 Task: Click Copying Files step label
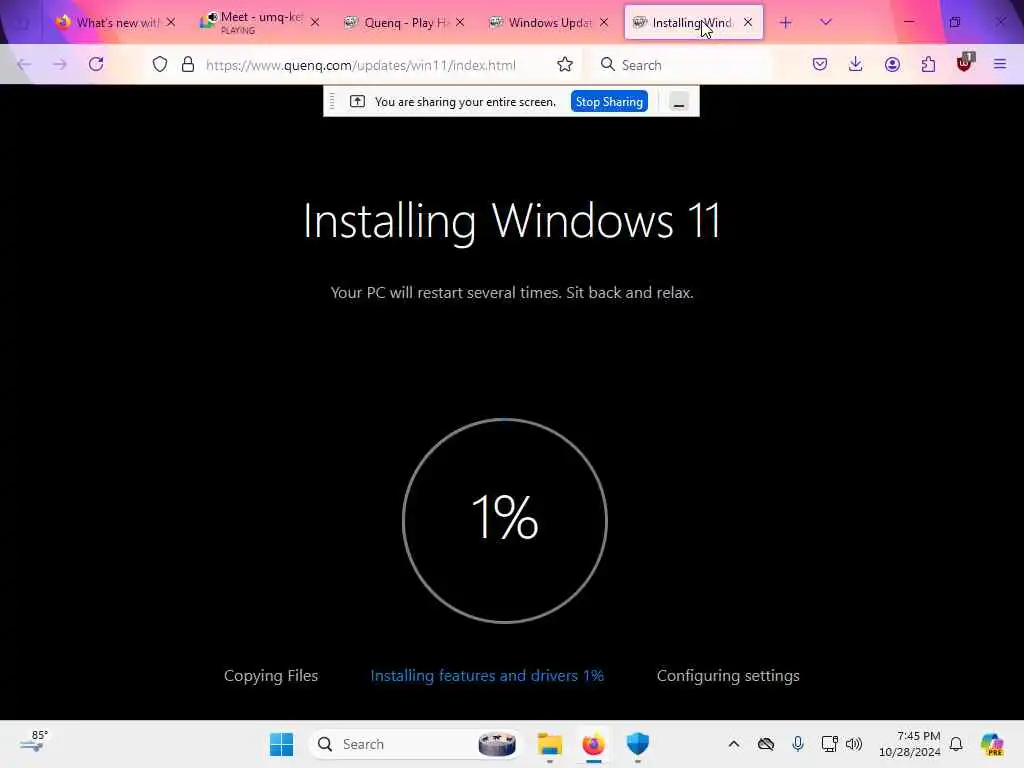pos(270,675)
